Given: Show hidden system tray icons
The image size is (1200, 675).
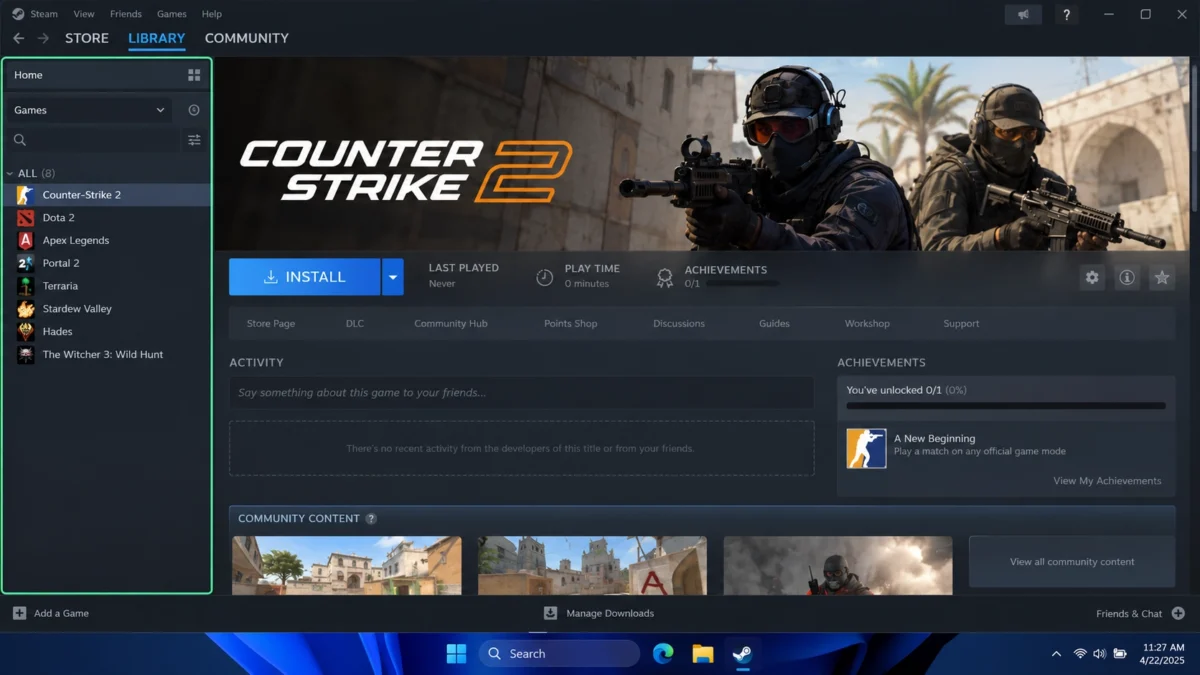Looking at the screenshot, I should coord(1056,654).
